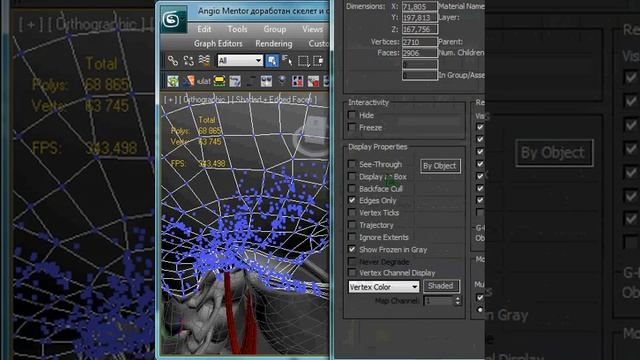Open the Group menu
This screenshot has width=640, height=360.
(x=275, y=29)
